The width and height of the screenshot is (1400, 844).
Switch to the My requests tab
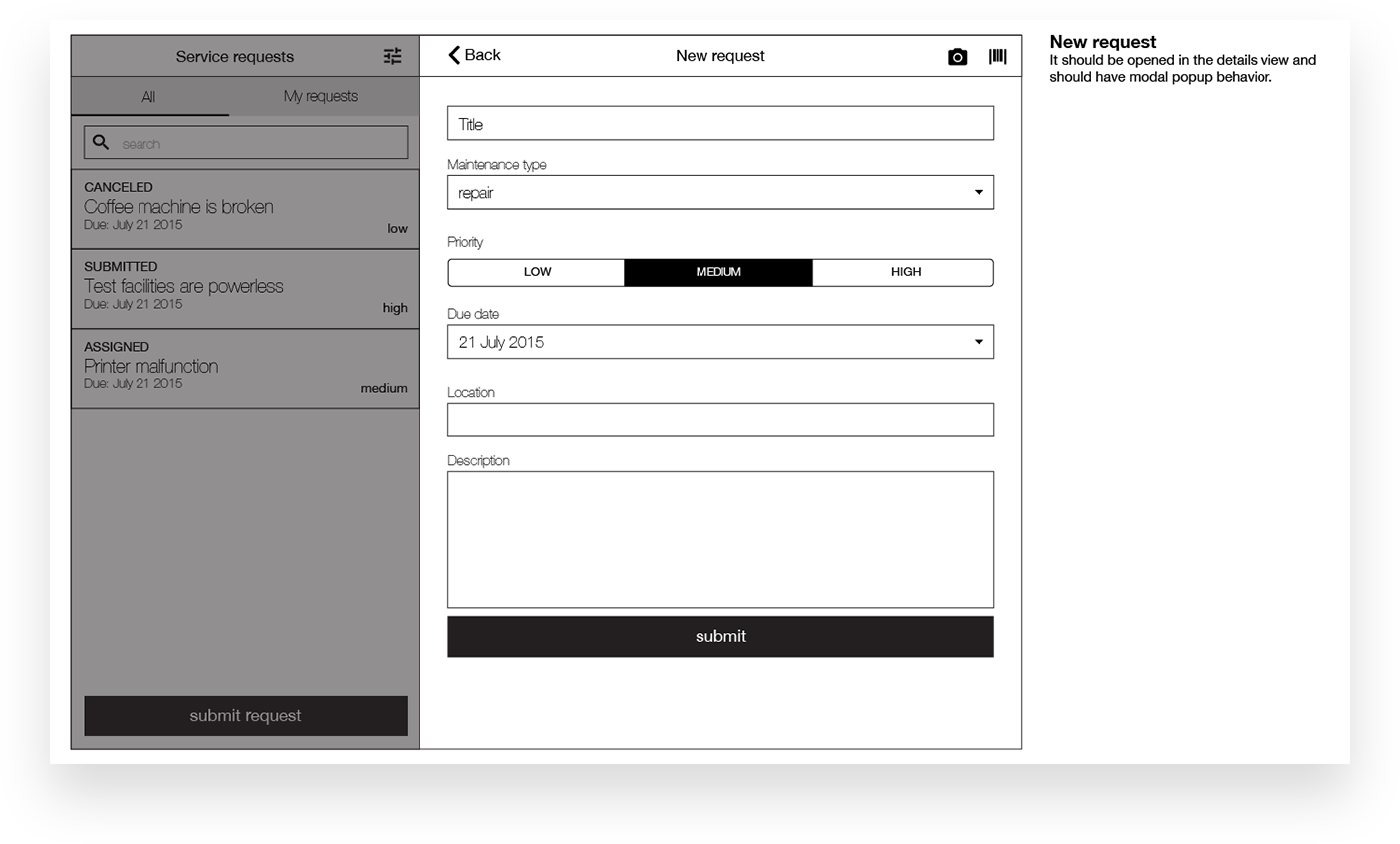[x=320, y=97]
